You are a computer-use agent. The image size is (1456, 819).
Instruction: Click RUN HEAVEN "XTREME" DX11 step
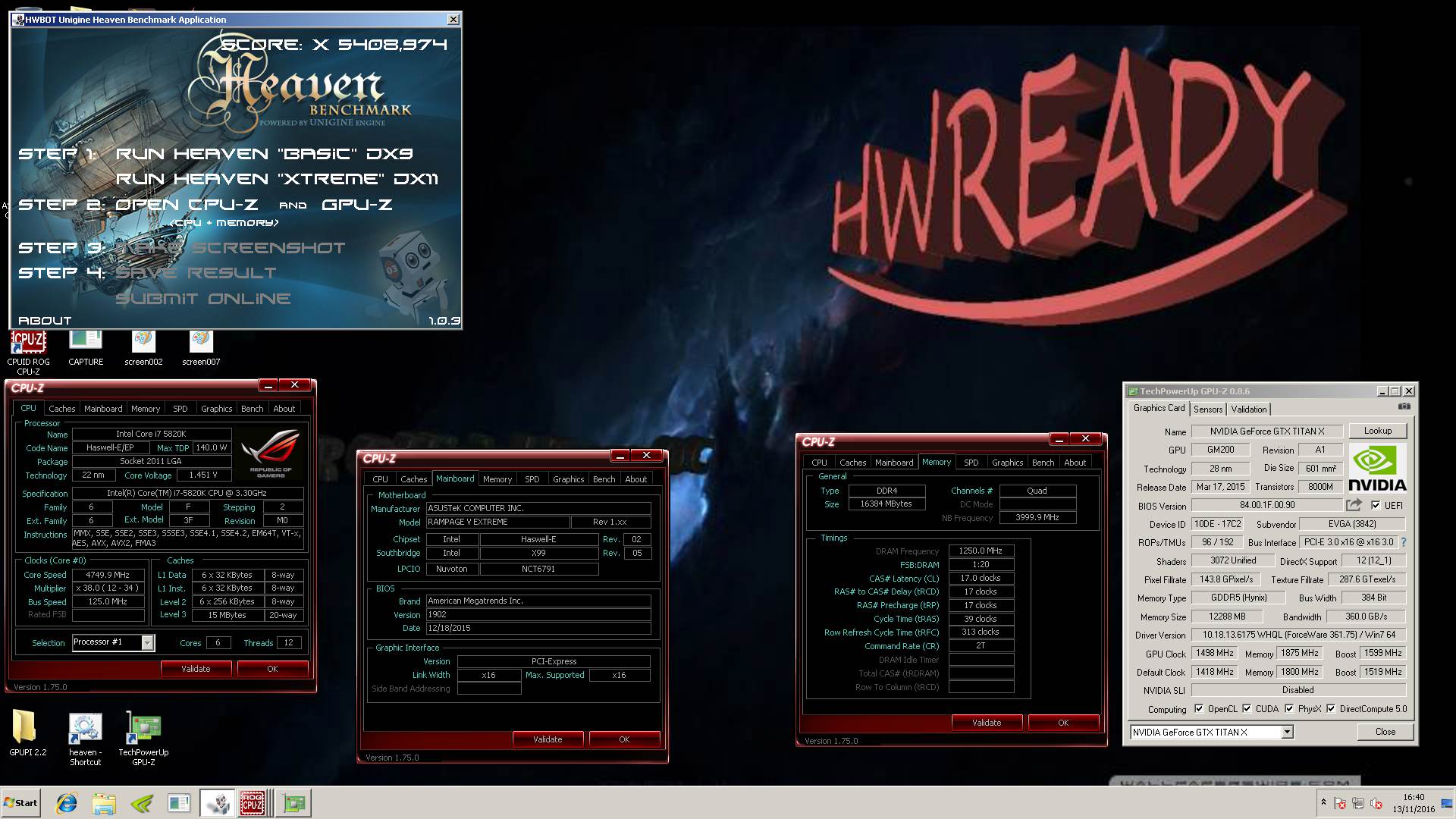(x=277, y=179)
